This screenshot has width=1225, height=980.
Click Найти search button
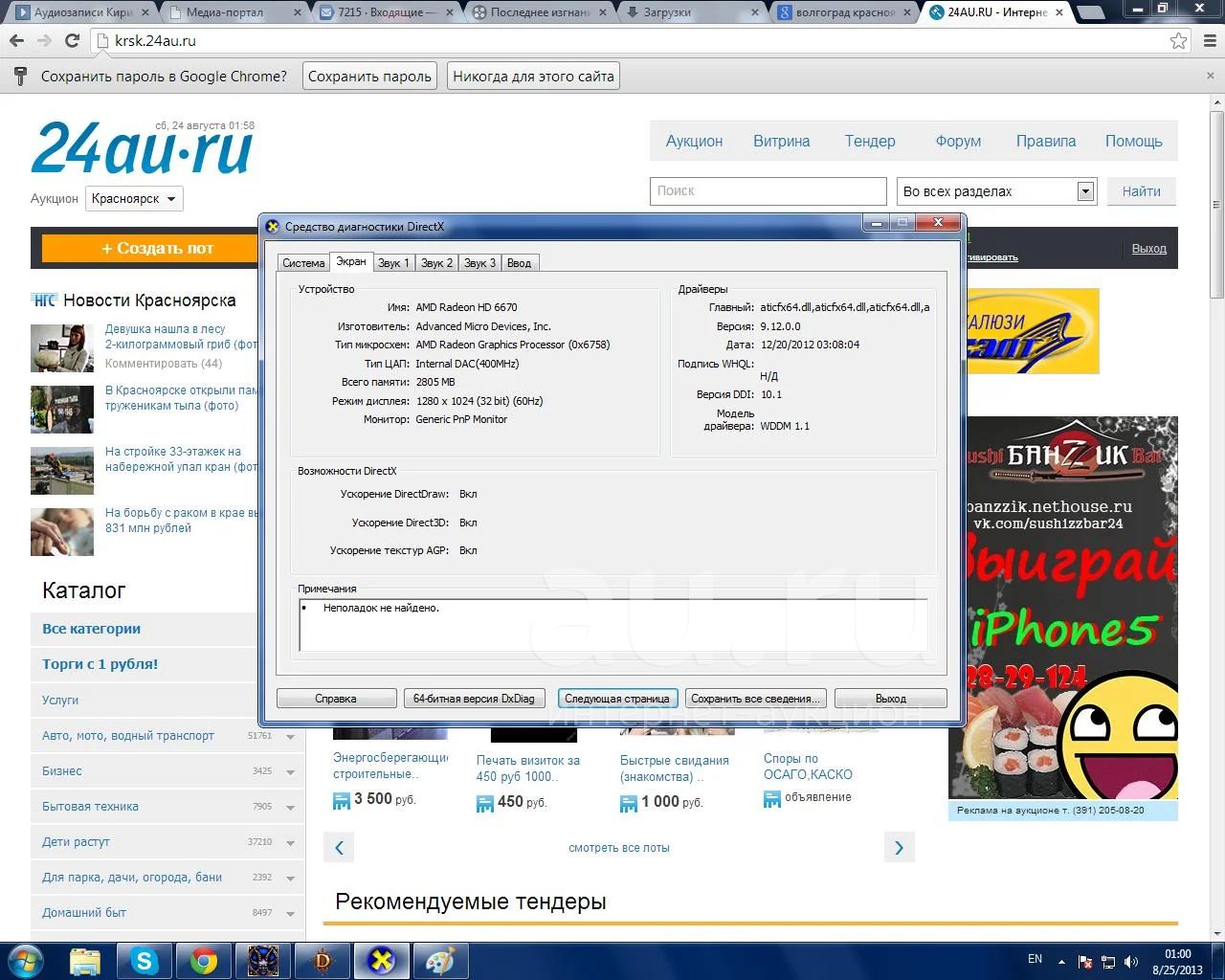pos(1142,191)
